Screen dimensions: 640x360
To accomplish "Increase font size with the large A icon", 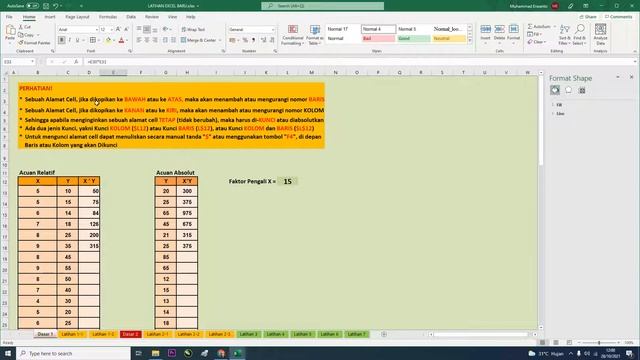I will 118,29.
